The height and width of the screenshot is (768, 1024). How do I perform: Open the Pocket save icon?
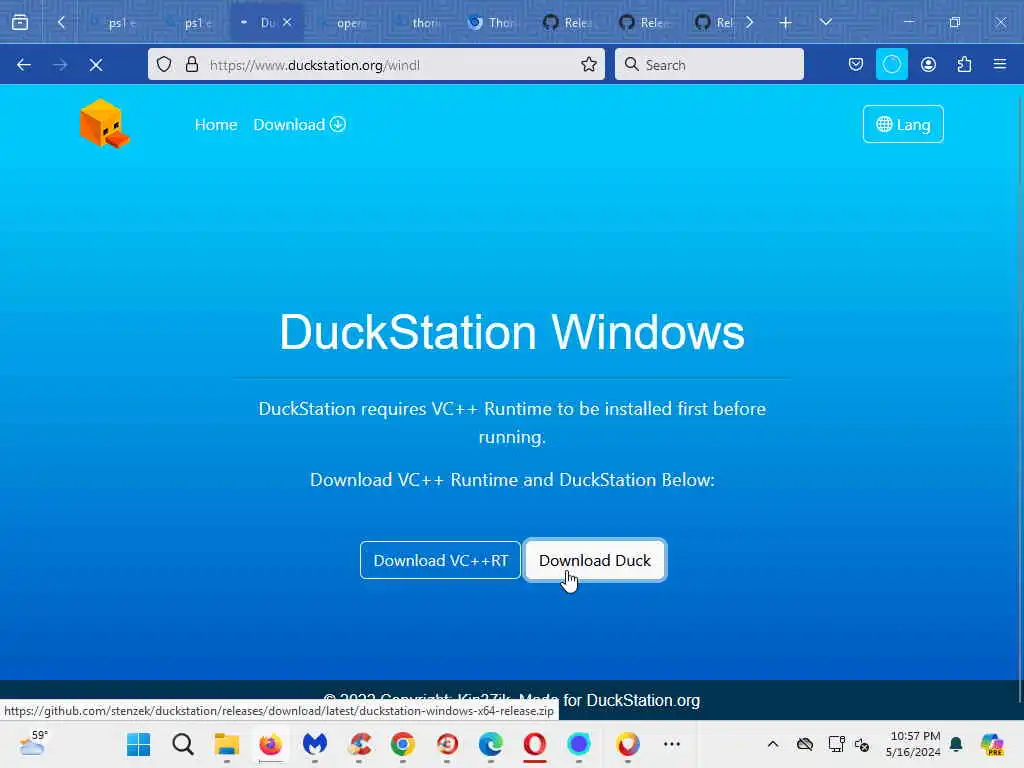click(856, 65)
